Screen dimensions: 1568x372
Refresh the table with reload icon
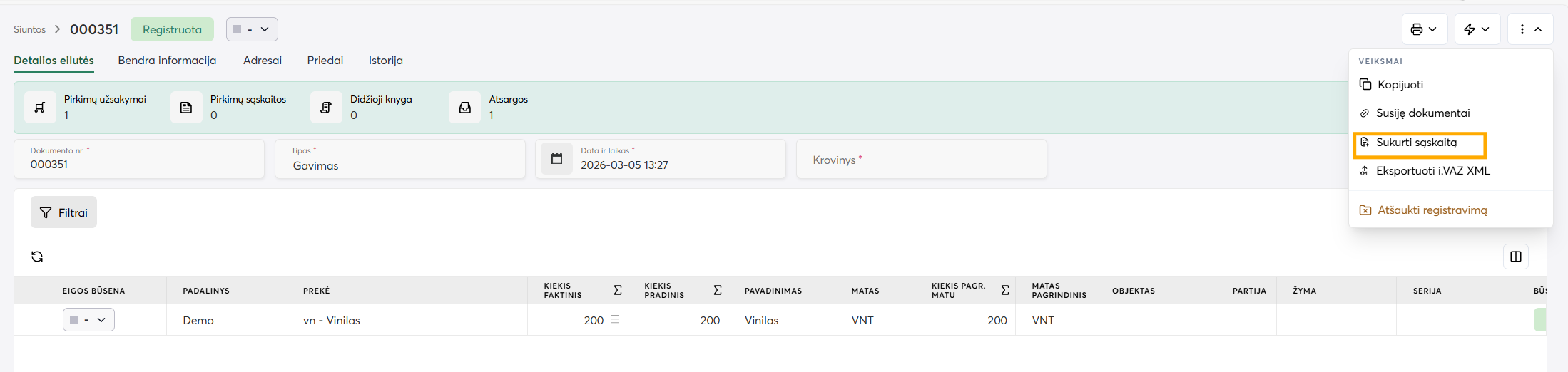tap(37, 257)
